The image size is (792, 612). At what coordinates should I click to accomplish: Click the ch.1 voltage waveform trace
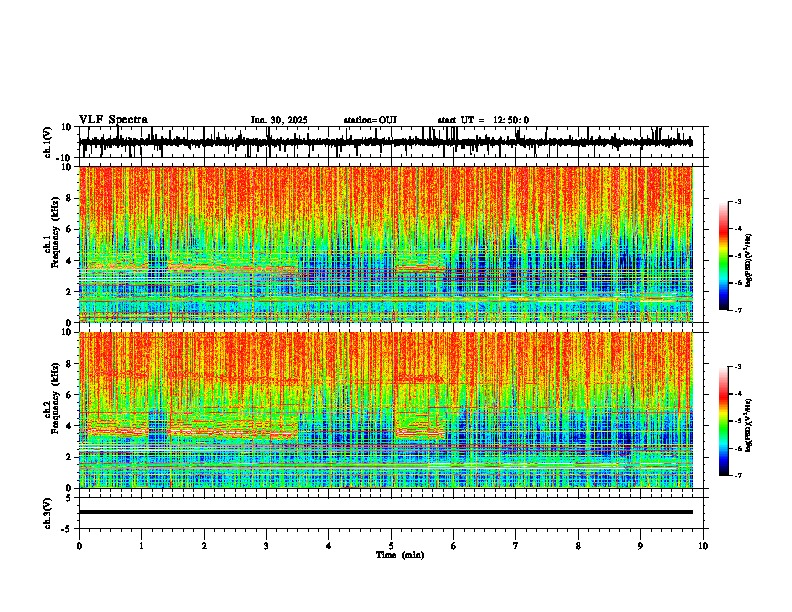(386, 142)
